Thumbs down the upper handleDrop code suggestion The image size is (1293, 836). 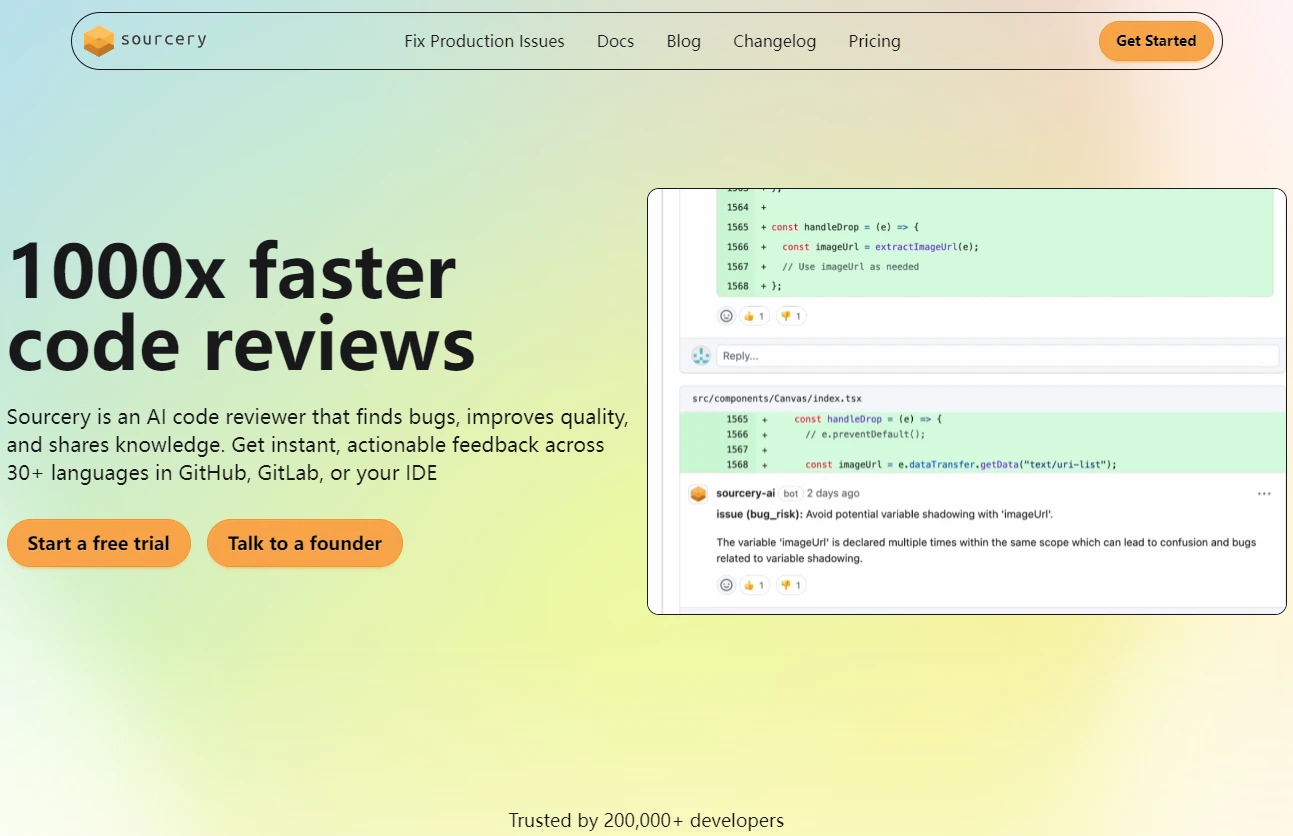[x=790, y=316]
